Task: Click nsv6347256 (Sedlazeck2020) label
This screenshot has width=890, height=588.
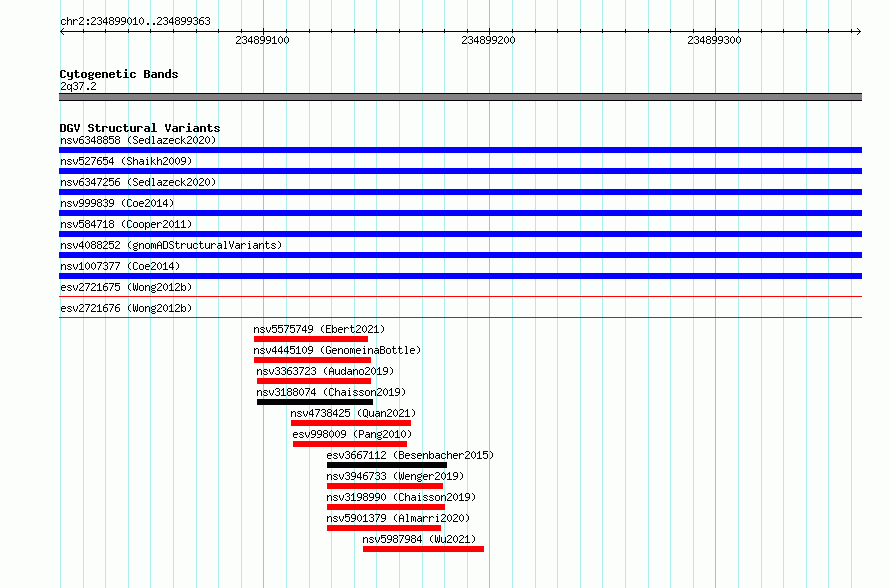Action: click(x=138, y=182)
